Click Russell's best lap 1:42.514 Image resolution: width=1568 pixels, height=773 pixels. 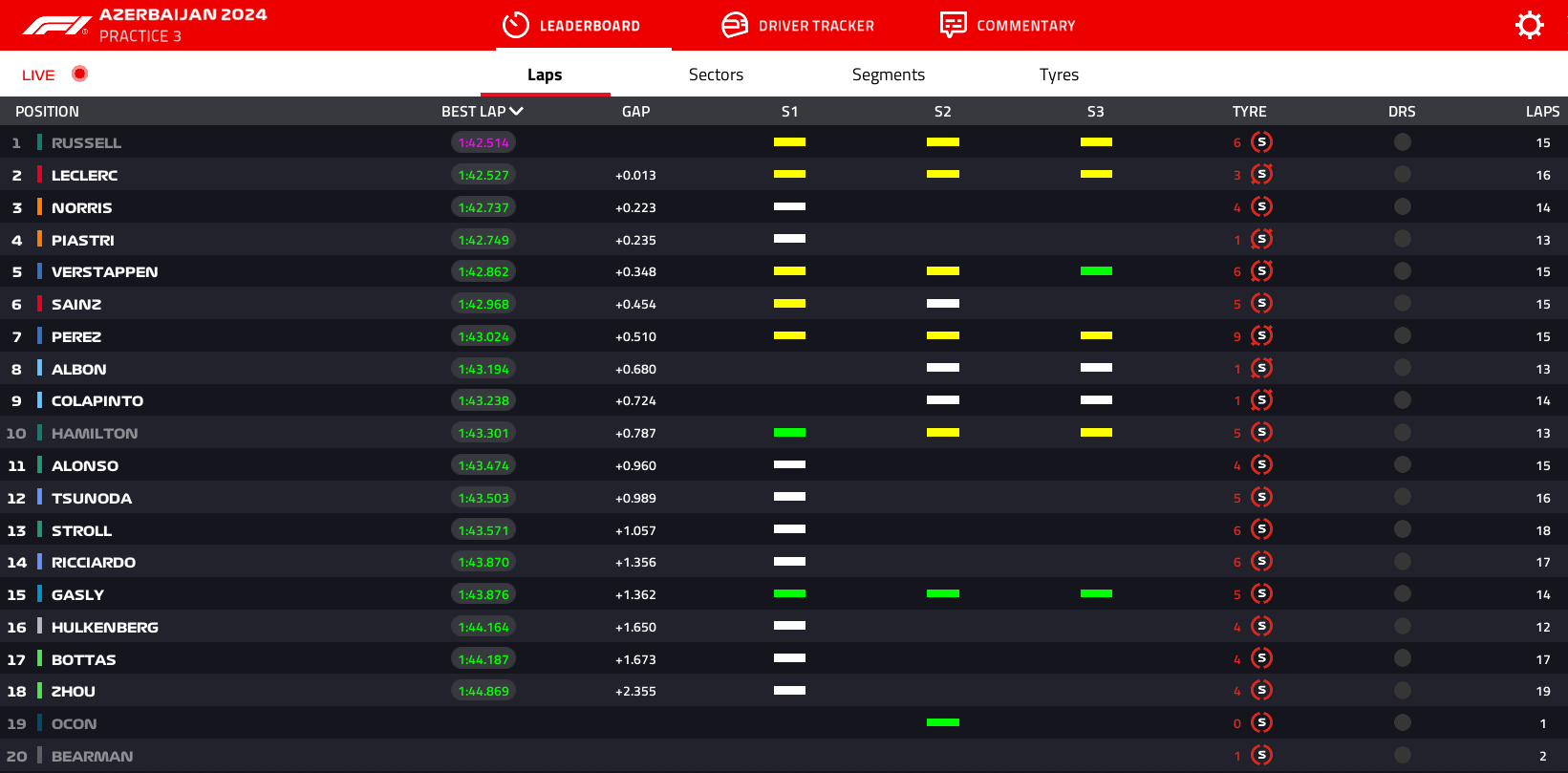pyautogui.click(x=483, y=142)
